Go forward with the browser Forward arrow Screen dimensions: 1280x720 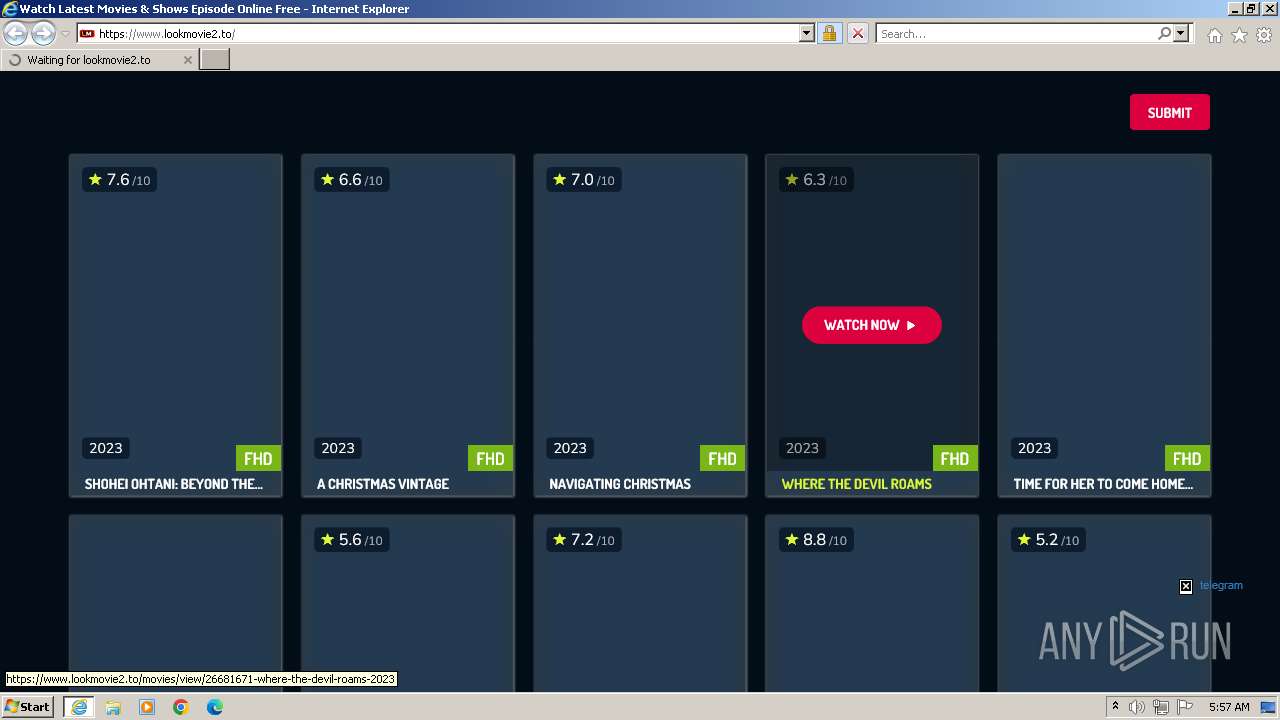click(x=43, y=33)
